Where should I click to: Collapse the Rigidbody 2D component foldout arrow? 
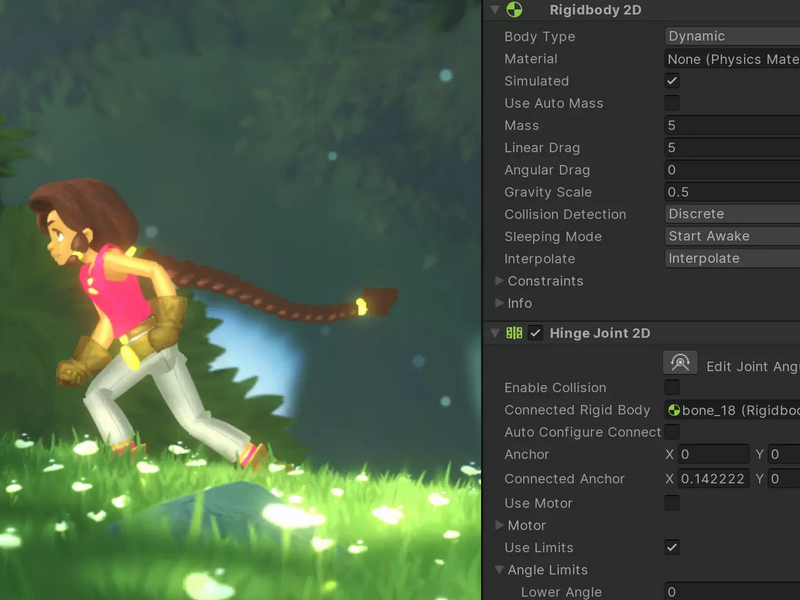tap(495, 10)
